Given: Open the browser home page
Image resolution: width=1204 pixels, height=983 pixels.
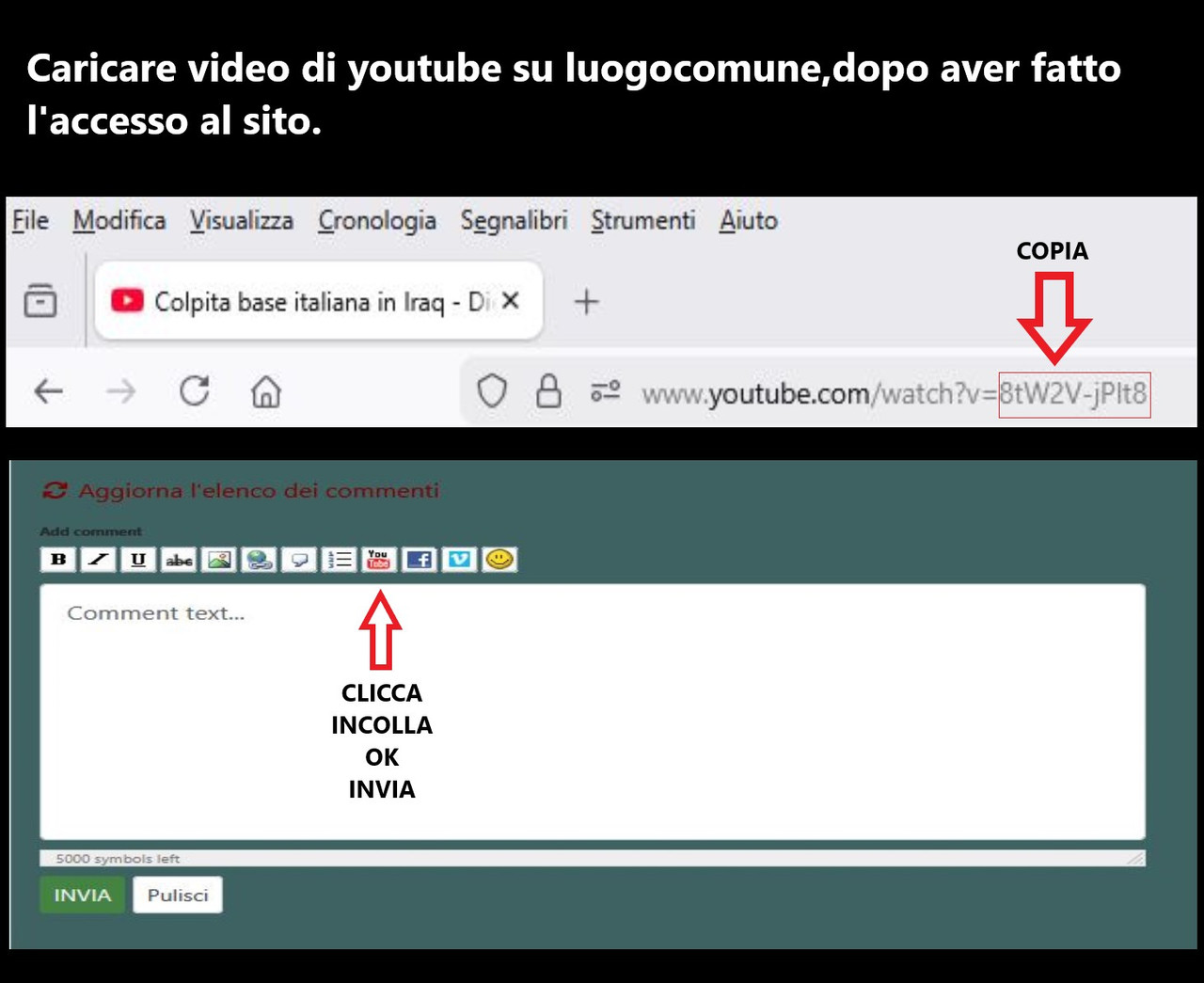Looking at the screenshot, I should pyautogui.click(x=266, y=390).
